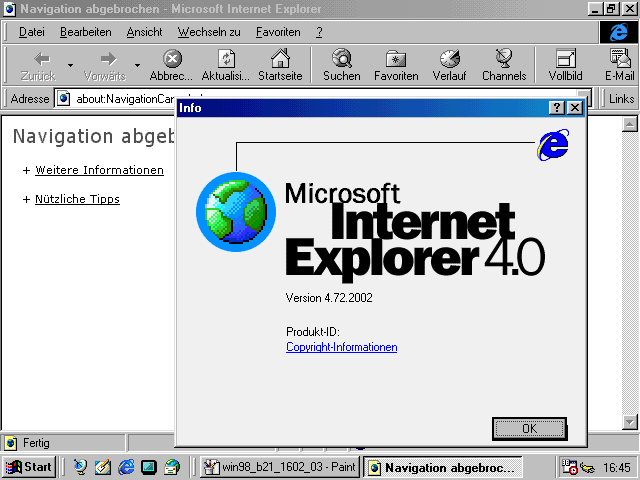Click the status bar page icon next to Fertig
The height and width of the screenshot is (480, 640).
point(11,443)
